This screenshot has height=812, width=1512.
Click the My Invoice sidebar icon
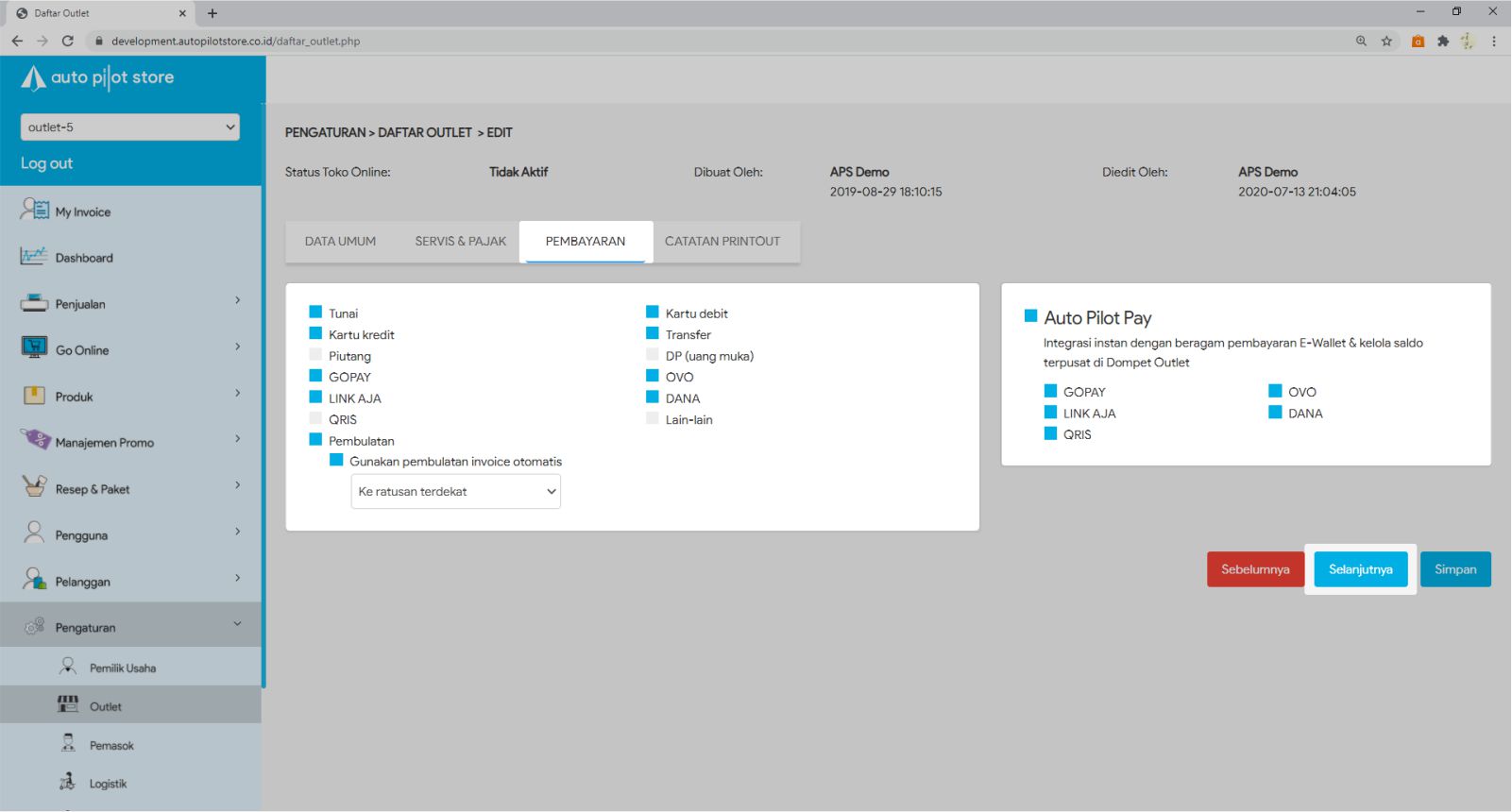click(34, 210)
